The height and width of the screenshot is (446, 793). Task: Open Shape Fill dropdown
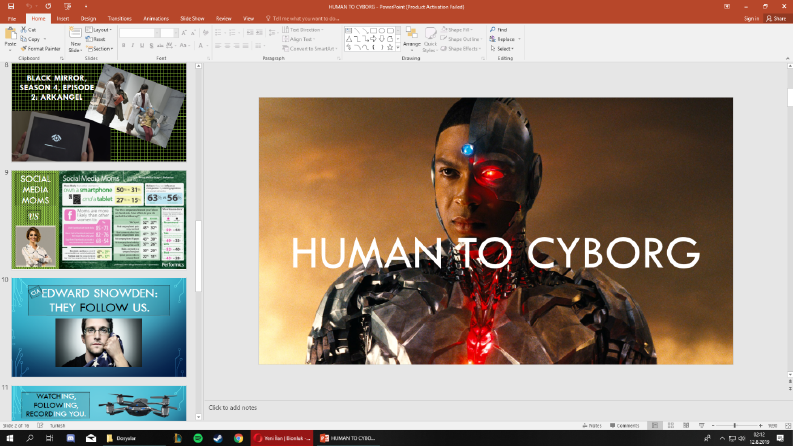[x=457, y=30]
